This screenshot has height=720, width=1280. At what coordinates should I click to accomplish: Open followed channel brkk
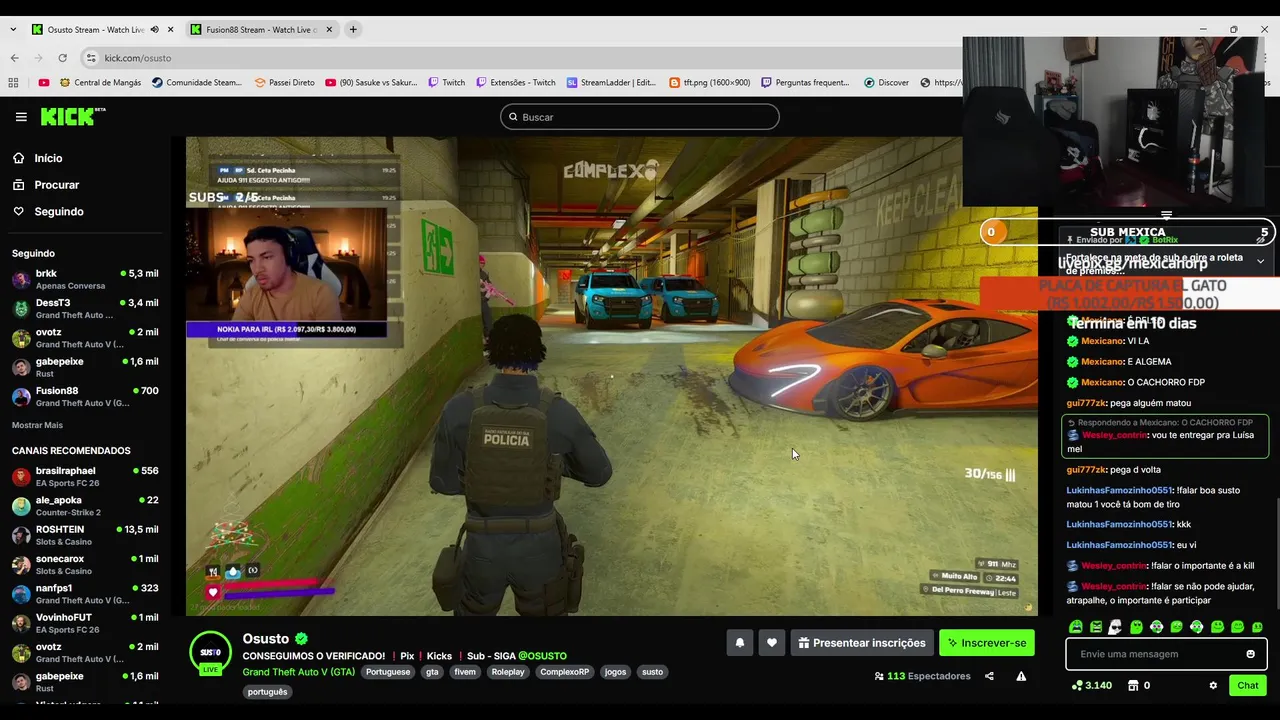85,279
